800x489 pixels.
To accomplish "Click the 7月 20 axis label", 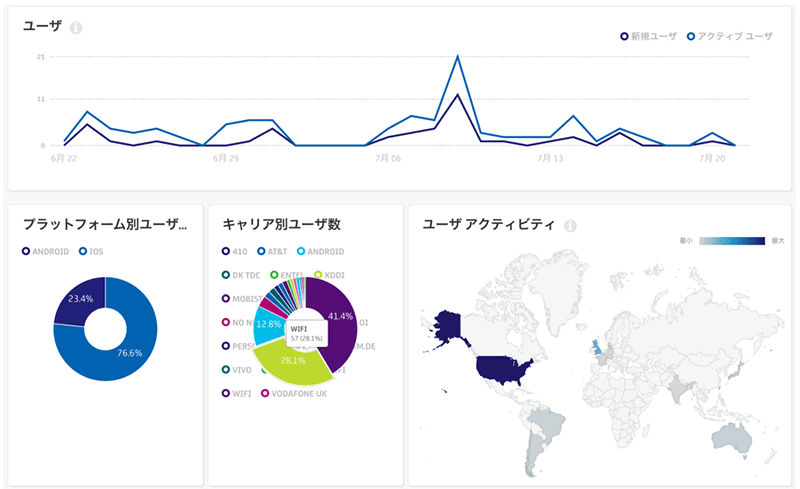I will (x=712, y=158).
